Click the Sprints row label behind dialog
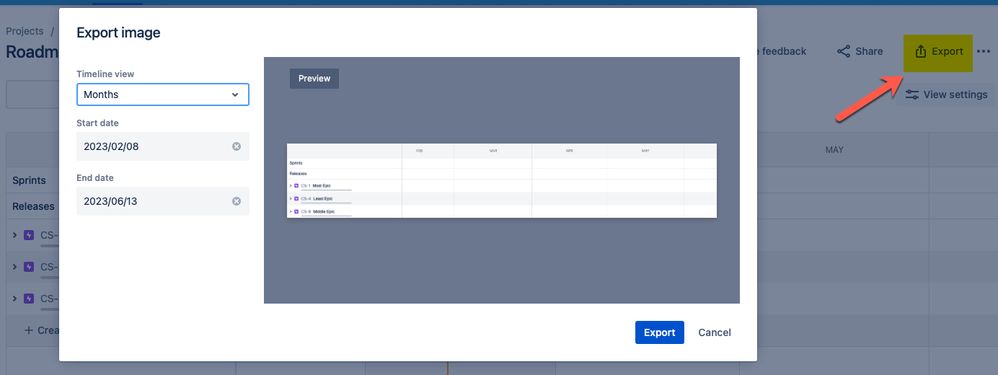Screen dimensions: 998x375 click(29, 180)
